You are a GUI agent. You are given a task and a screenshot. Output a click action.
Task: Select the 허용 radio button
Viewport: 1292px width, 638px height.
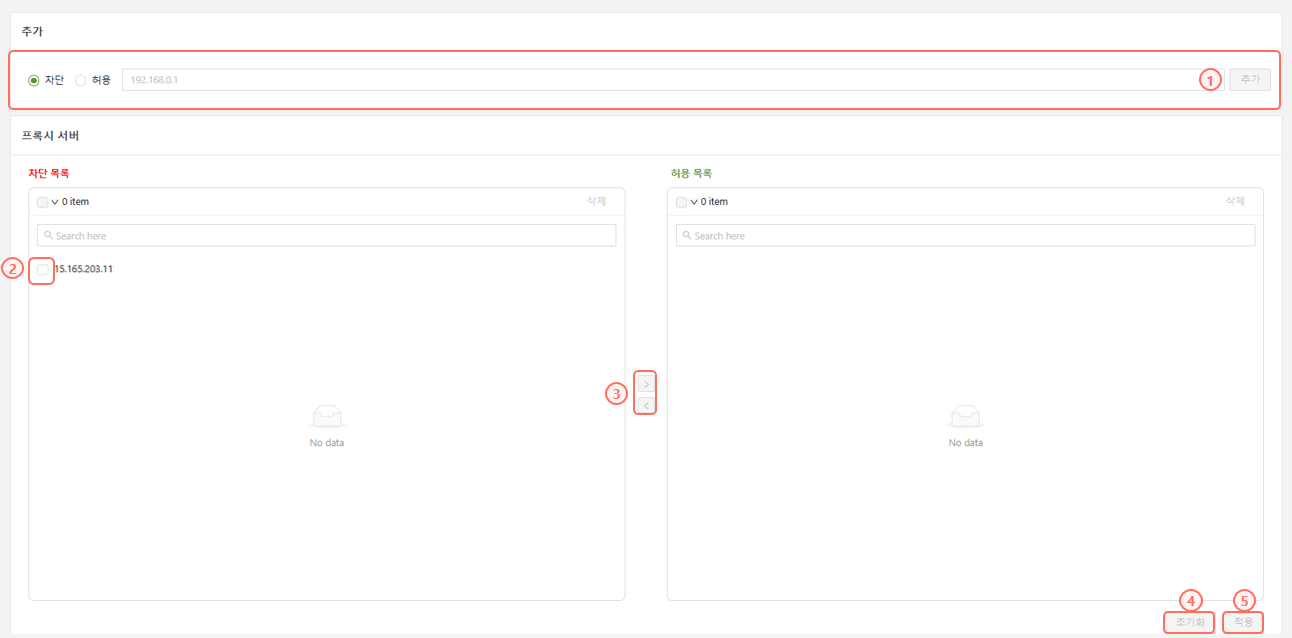click(x=80, y=80)
